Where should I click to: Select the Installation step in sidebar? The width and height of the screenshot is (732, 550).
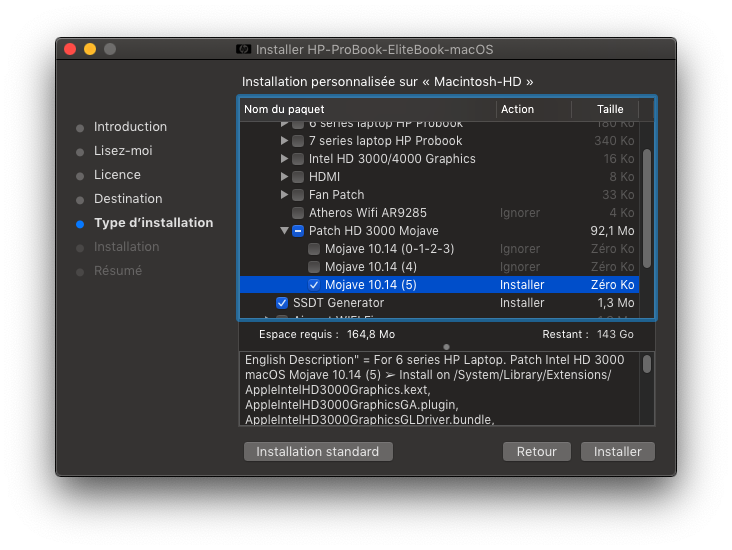point(127,247)
